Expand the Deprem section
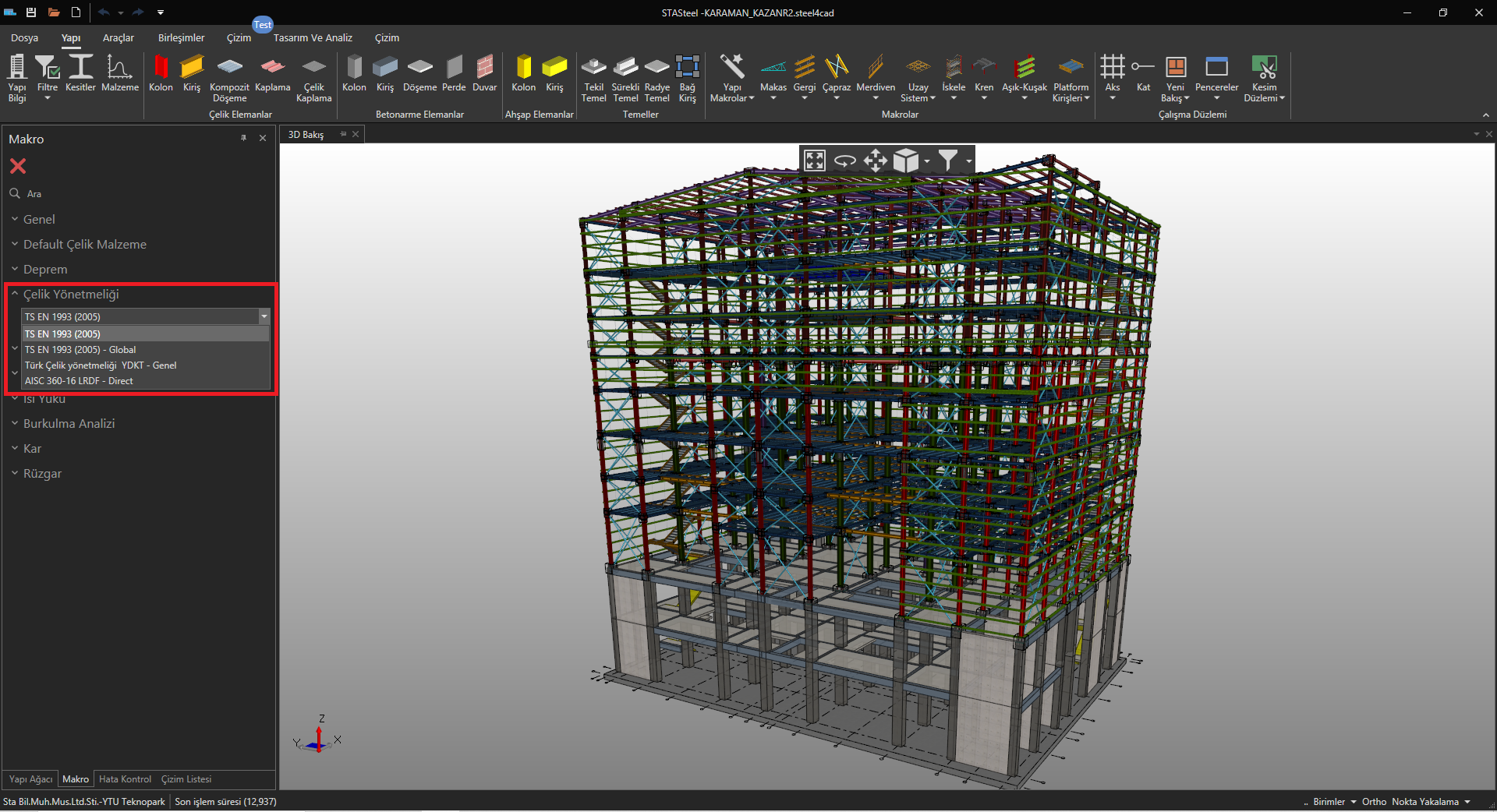 [x=45, y=270]
